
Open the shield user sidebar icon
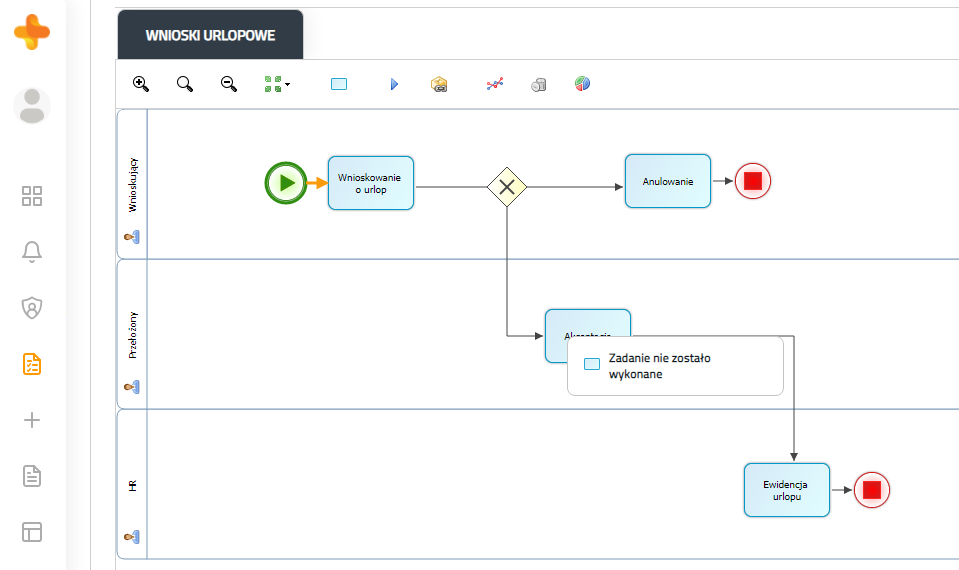pos(32,308)
